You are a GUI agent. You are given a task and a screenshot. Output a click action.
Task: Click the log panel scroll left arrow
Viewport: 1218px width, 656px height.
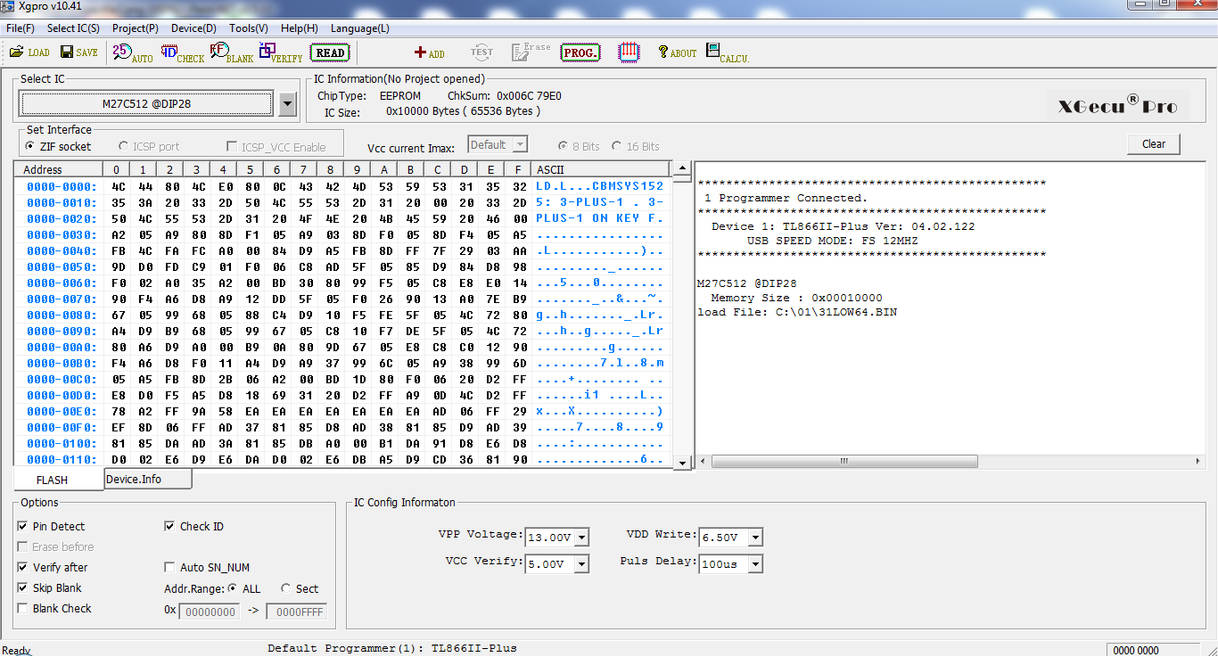coord(703,461)
